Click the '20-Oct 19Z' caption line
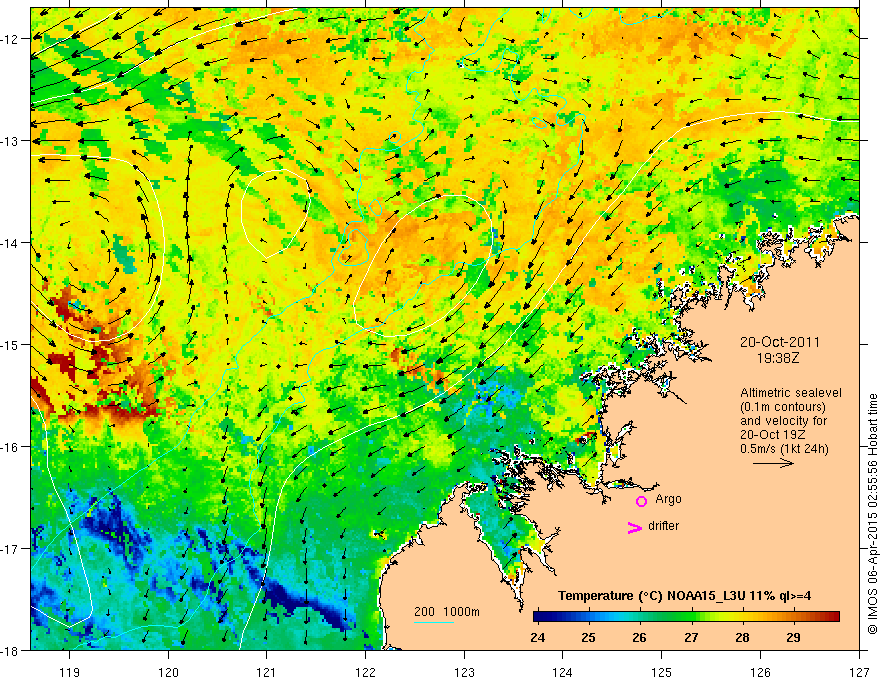Viewport: 880px width, 680px height. click(772, 435)
